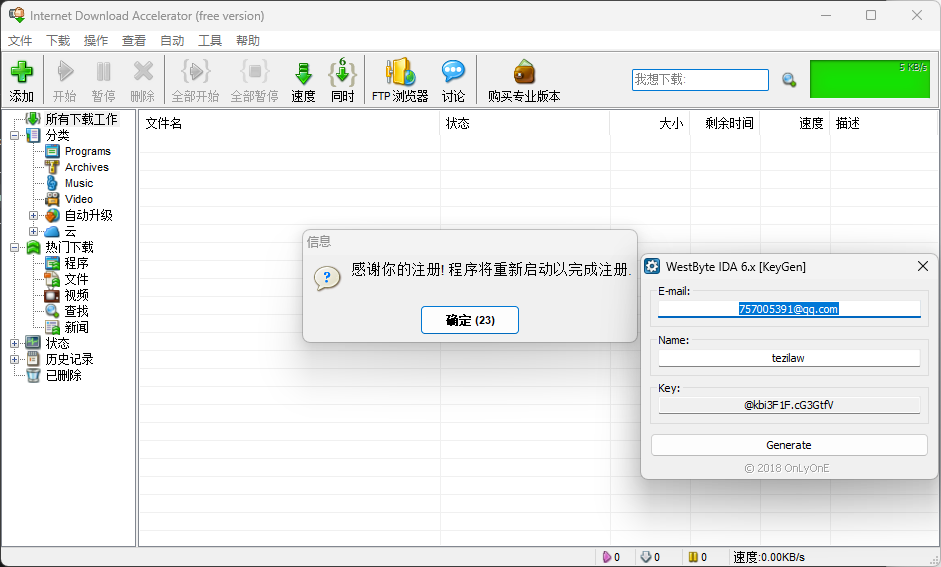Image resolution: width=941 pixels, height=567 pixels.
Task: Sort by the 描述 column header
Action: click(883, 123)
